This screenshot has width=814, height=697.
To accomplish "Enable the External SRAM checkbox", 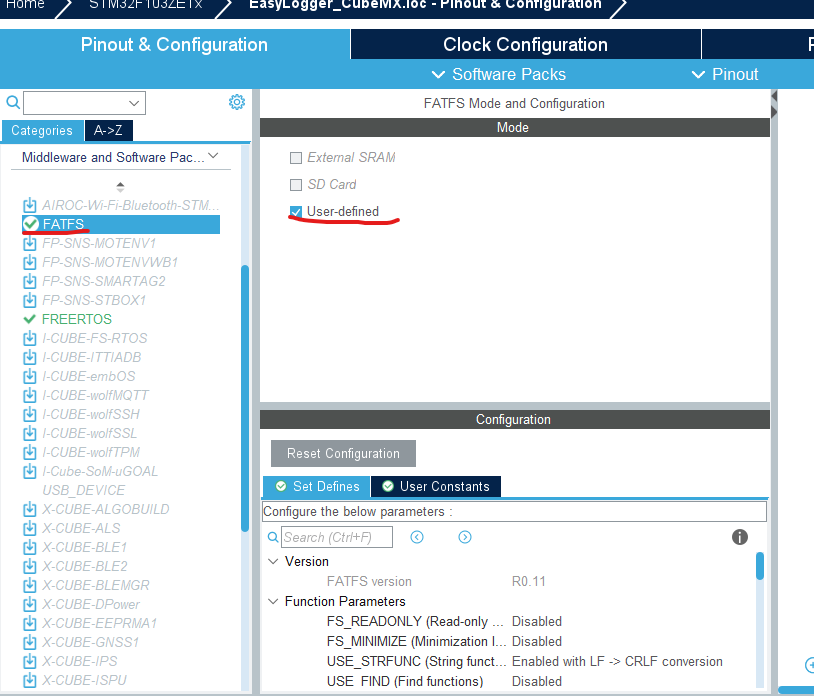I will point(295,157).
